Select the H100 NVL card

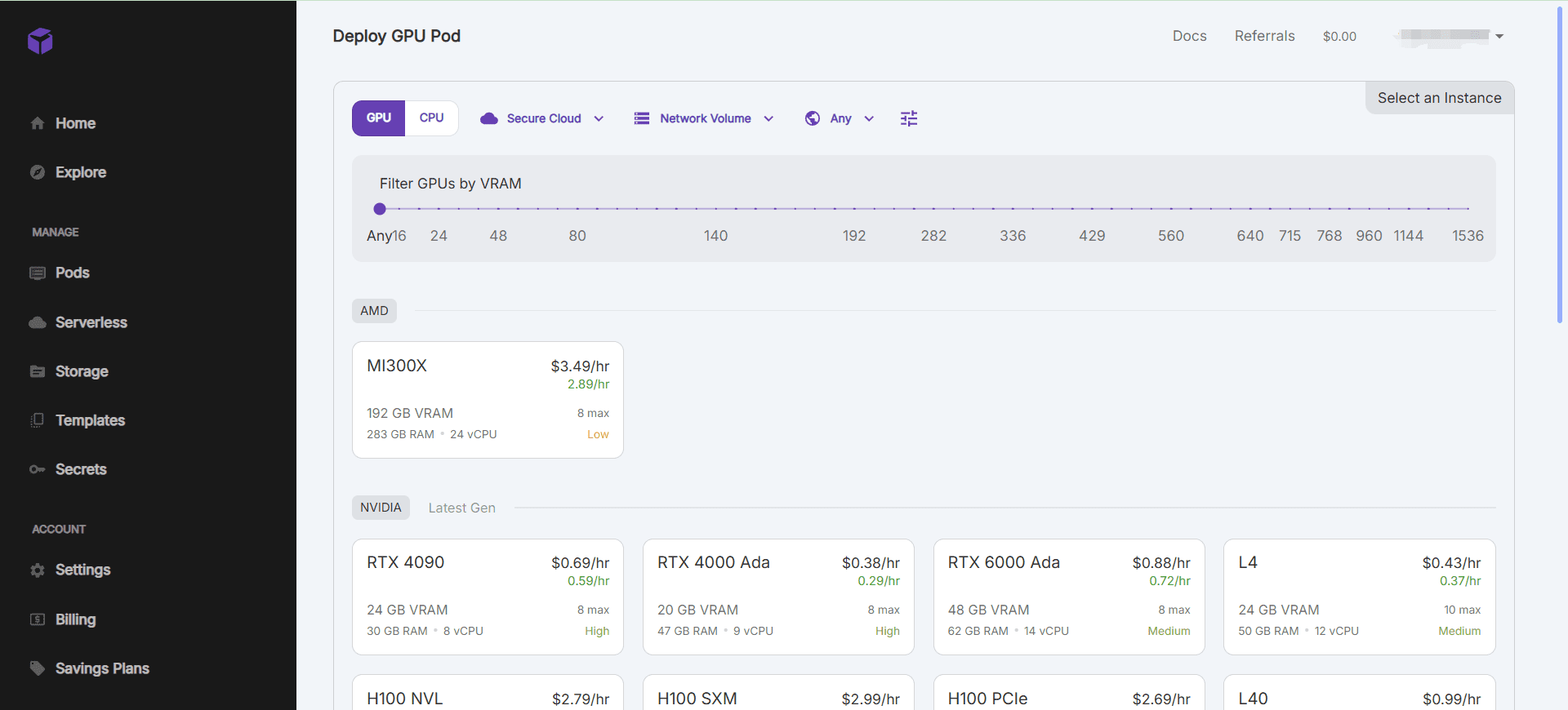488,692
